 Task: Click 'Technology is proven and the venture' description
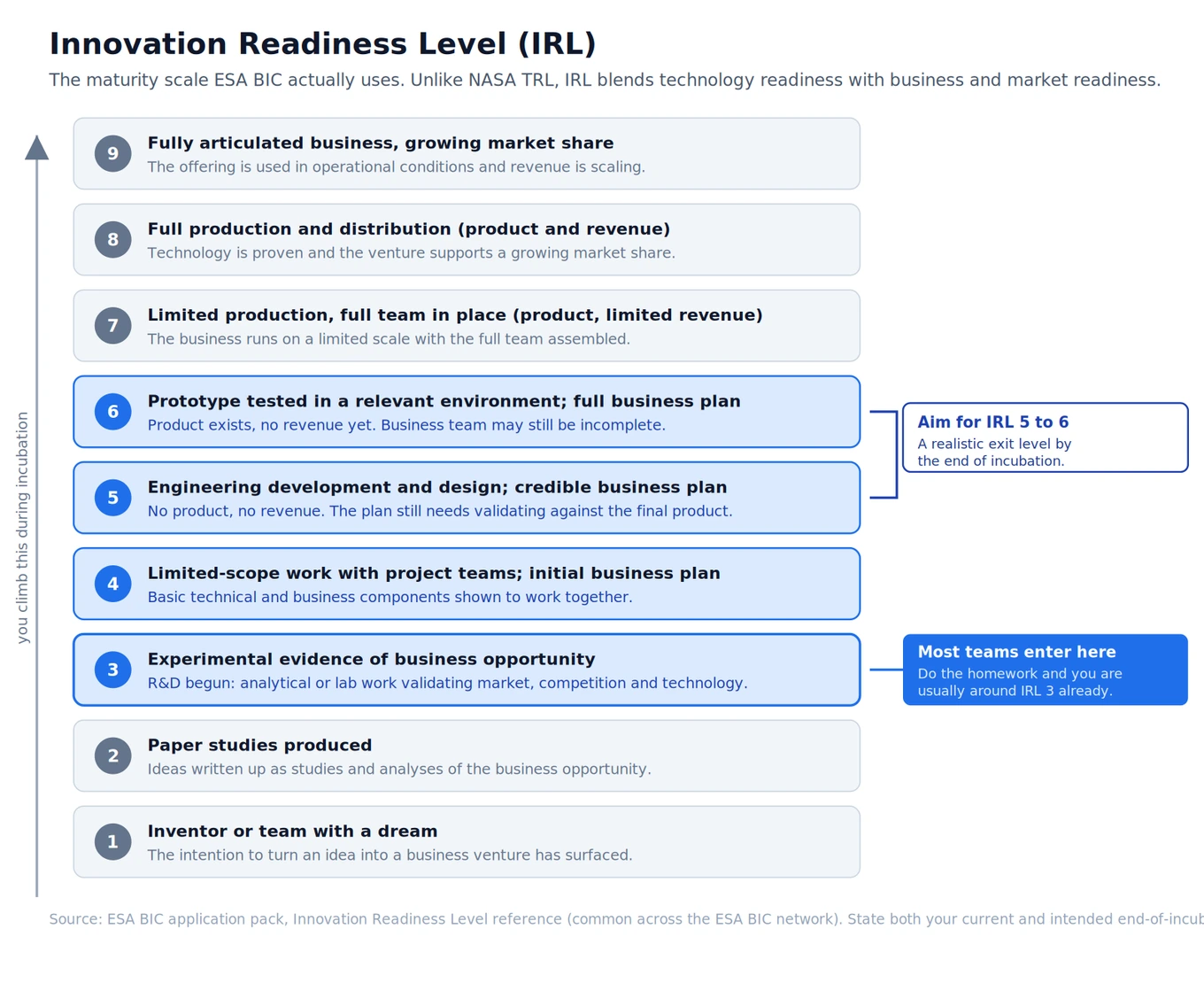[411, 253]
